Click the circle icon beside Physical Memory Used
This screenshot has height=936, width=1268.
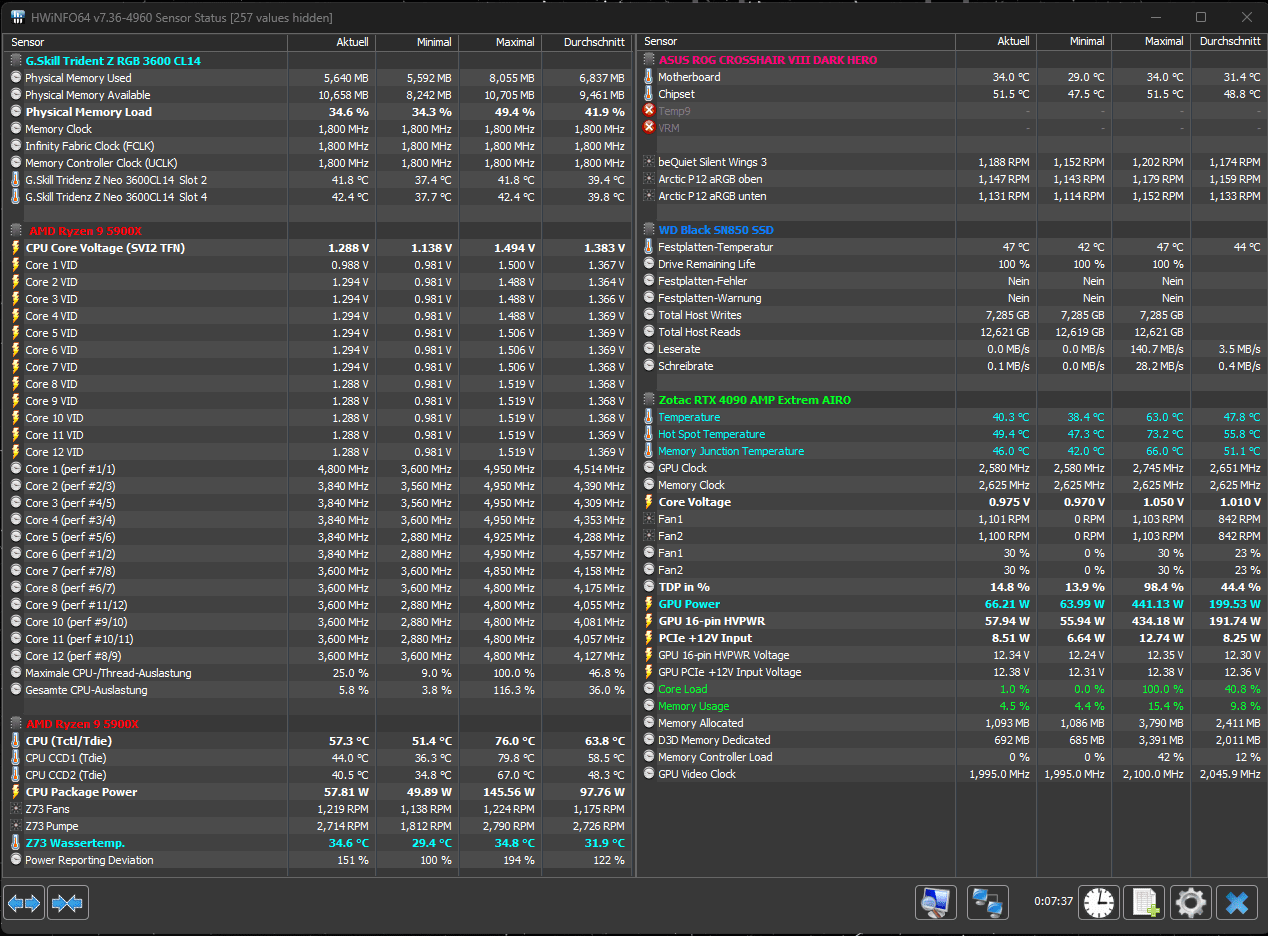(16, 78)
